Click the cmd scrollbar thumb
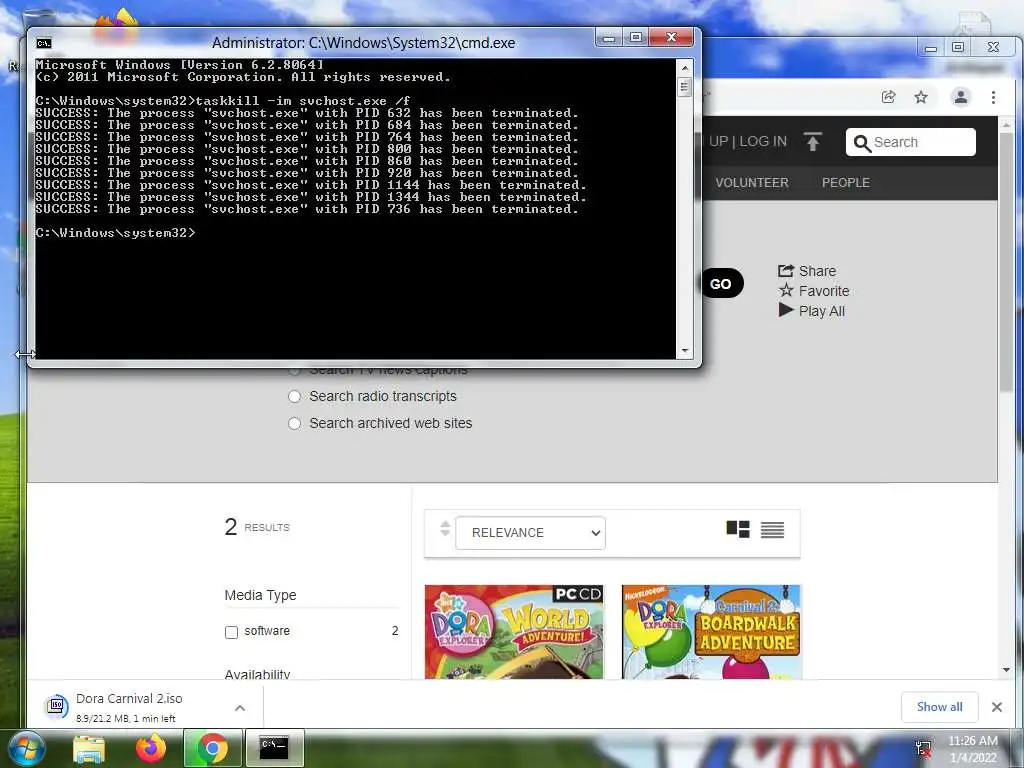Viewport: 1024px width, 768px height. pyautogui.click(x=684, y=88)
